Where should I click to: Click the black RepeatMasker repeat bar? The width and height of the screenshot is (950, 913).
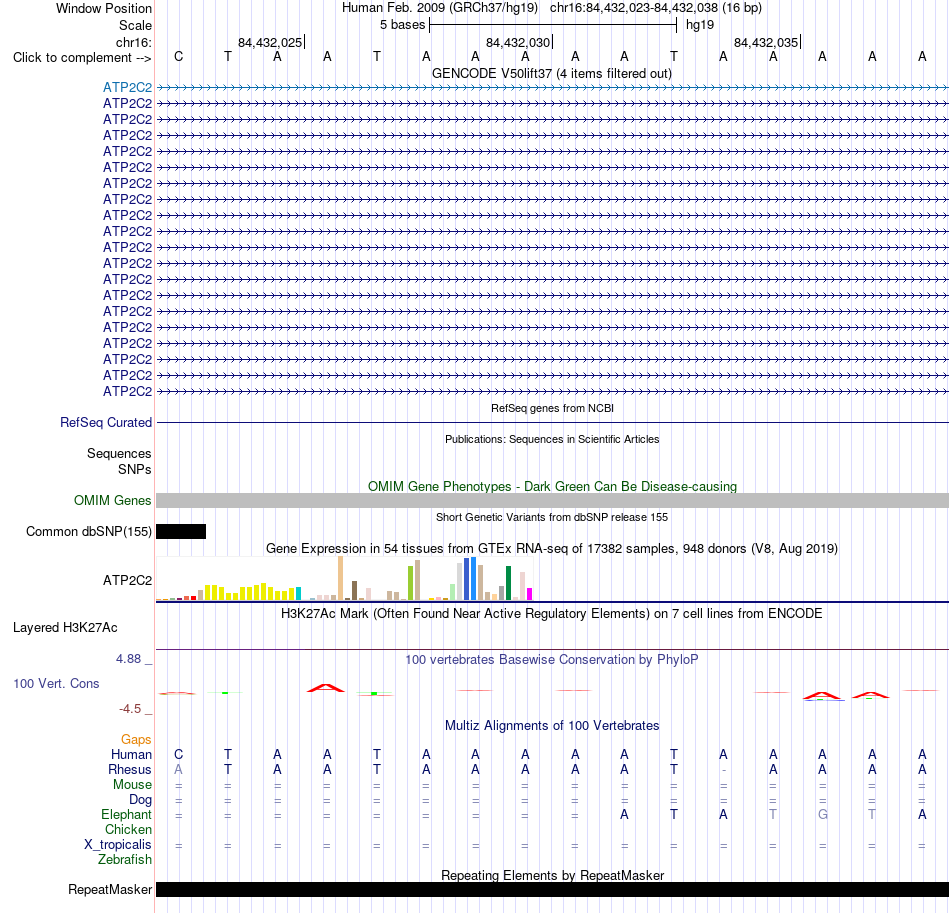552,889
